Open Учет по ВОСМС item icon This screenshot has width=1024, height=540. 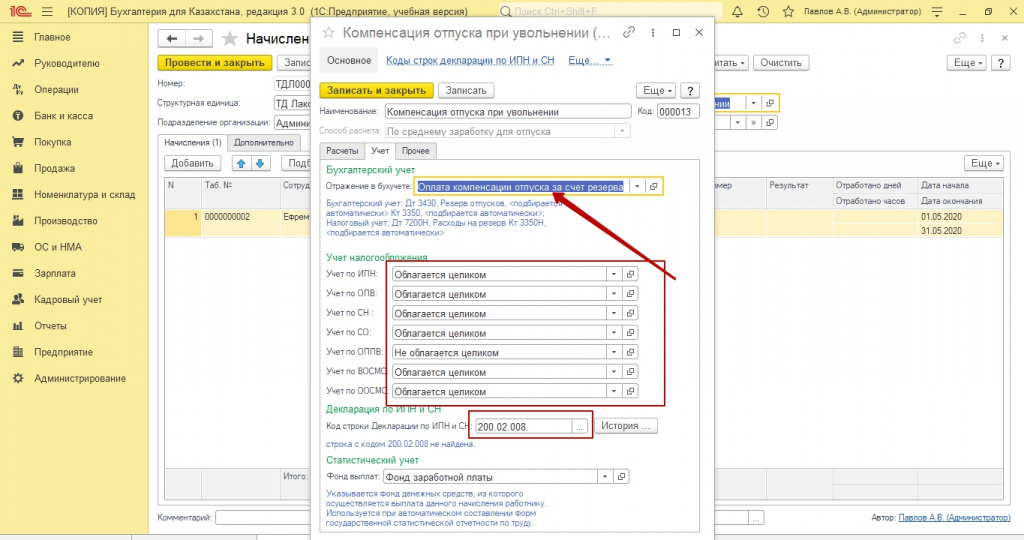(630, 372)
